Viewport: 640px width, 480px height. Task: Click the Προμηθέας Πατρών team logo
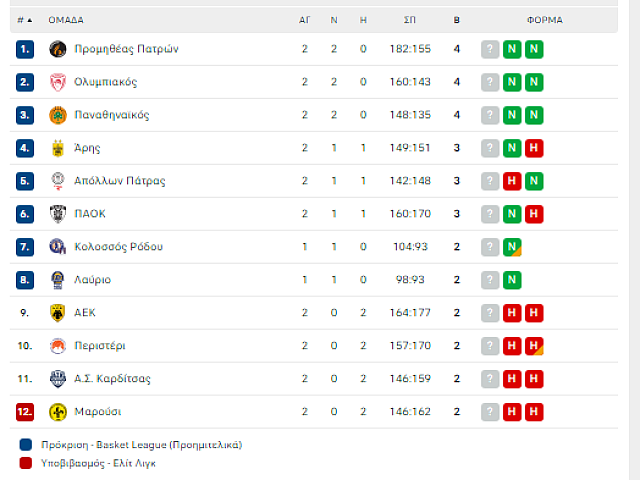[58, 49]
